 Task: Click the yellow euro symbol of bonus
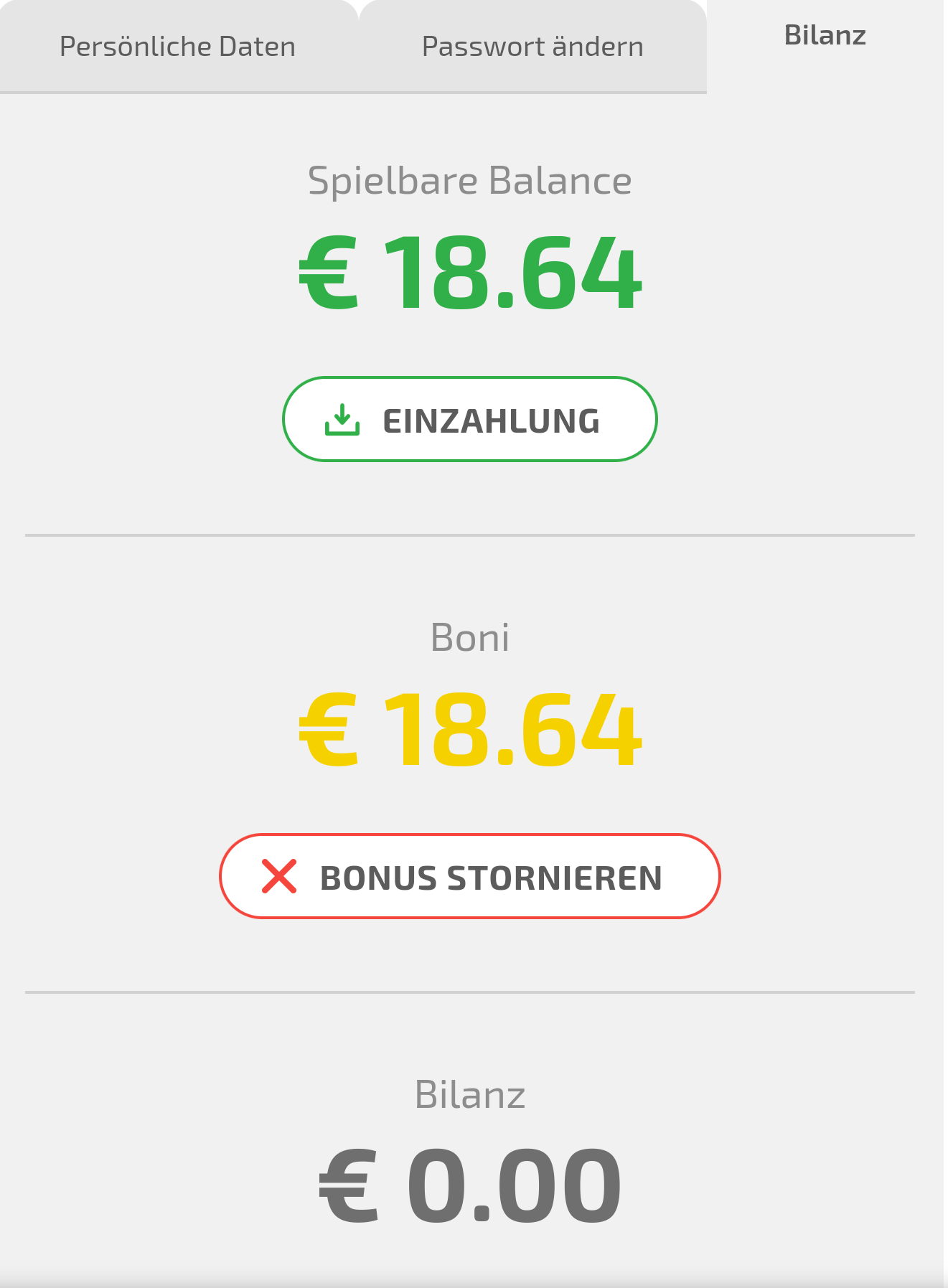pos(329,730)
